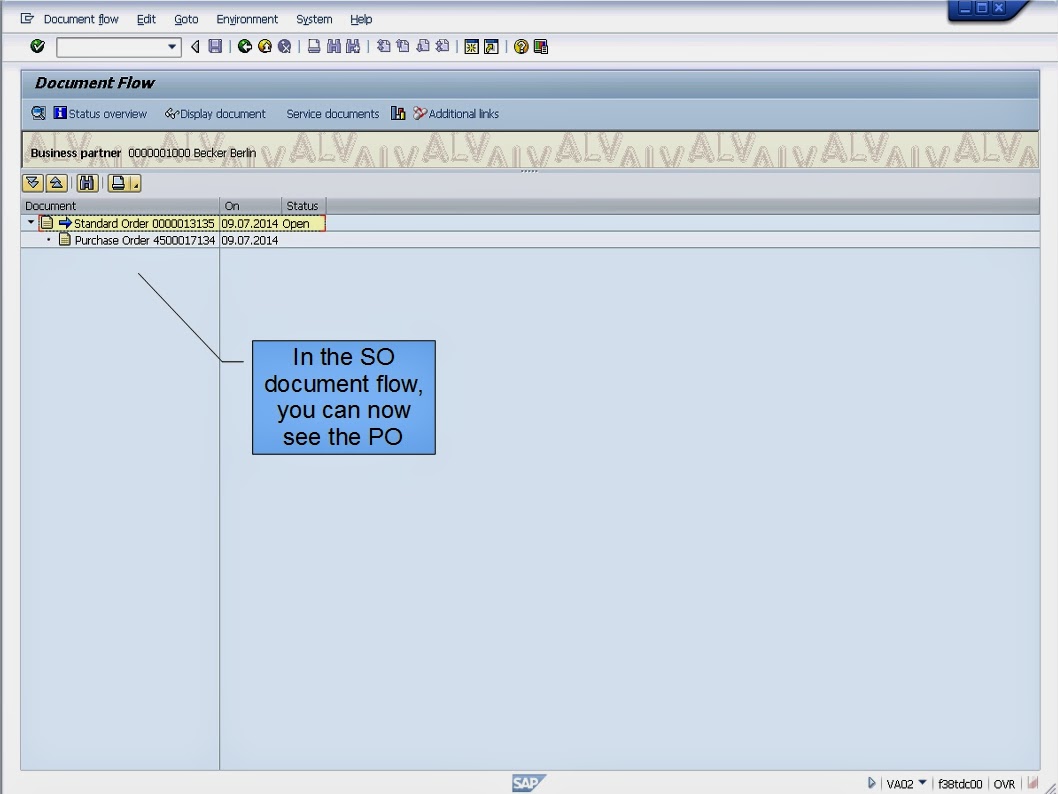Click the Additional links button
The image size is (1058, 794).
[x=456, y=113]
